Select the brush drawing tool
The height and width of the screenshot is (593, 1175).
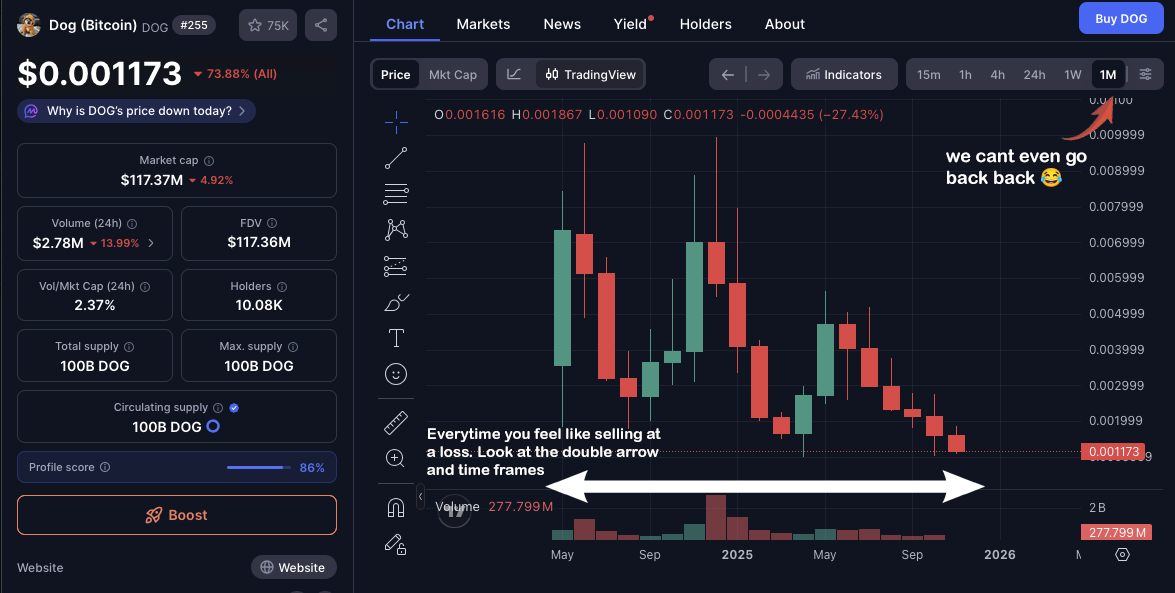pyautogui.click(x=396, y=302)
